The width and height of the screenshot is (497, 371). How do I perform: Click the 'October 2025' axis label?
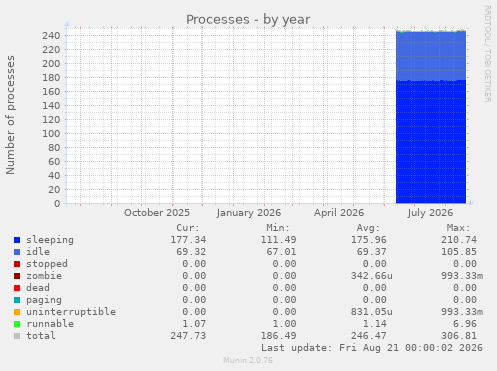[157, 213]
